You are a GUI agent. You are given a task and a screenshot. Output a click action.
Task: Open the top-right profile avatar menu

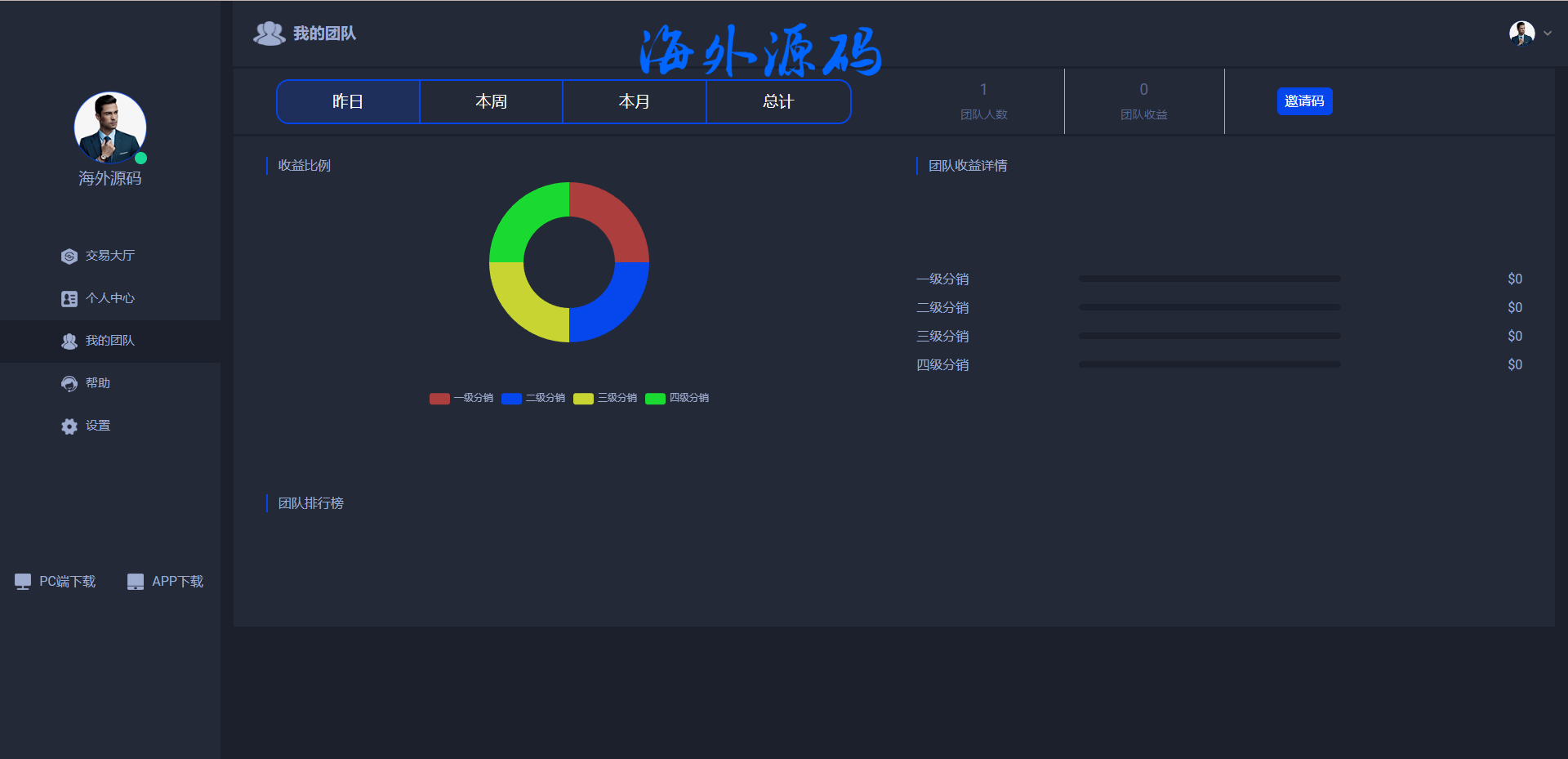click(x=1521, y=33)
